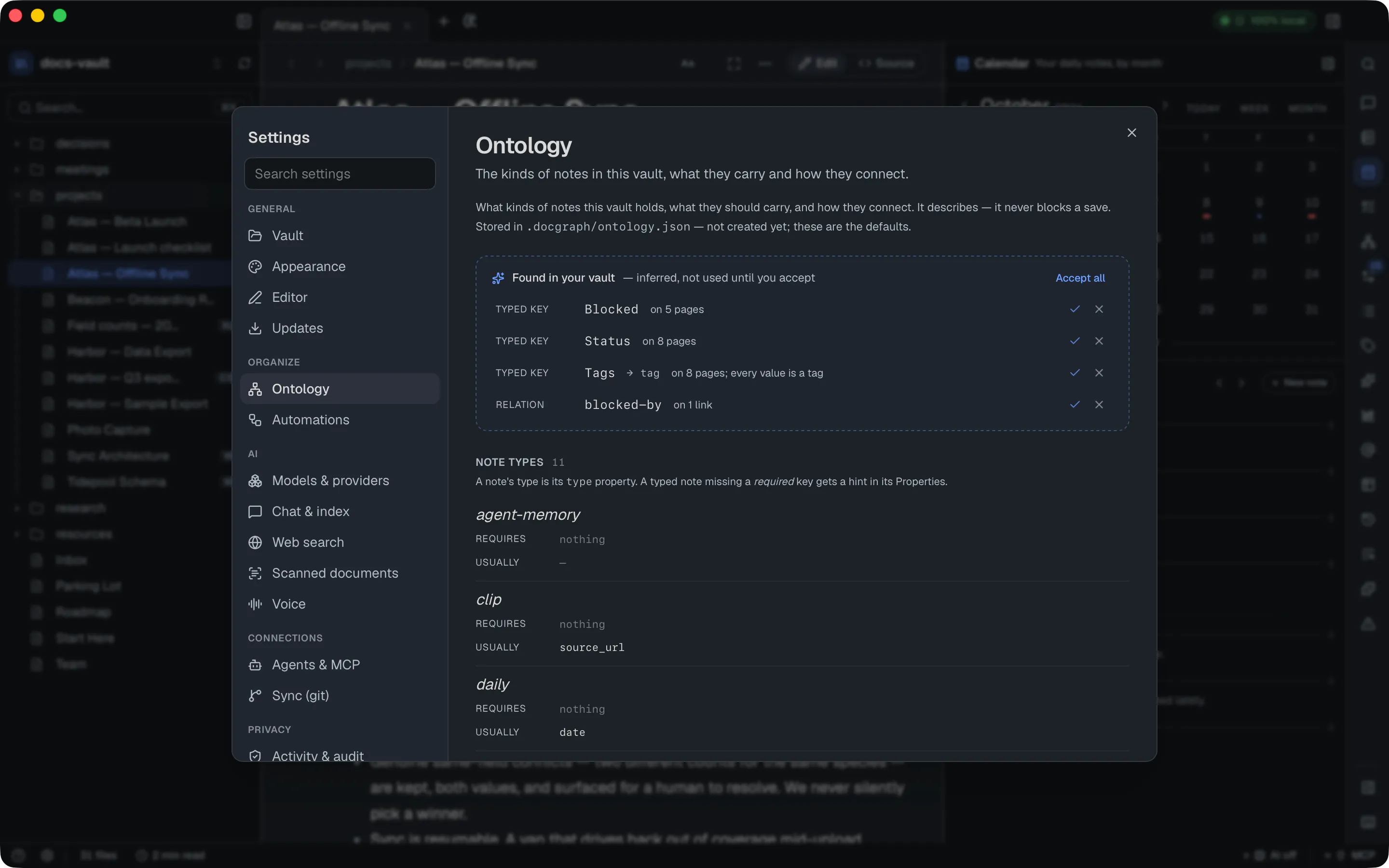Image resolution: width=1389 pixels, height=868 pixels.
Task: Reject the Tags typed key suggestion
Action: pos(1099,373)
